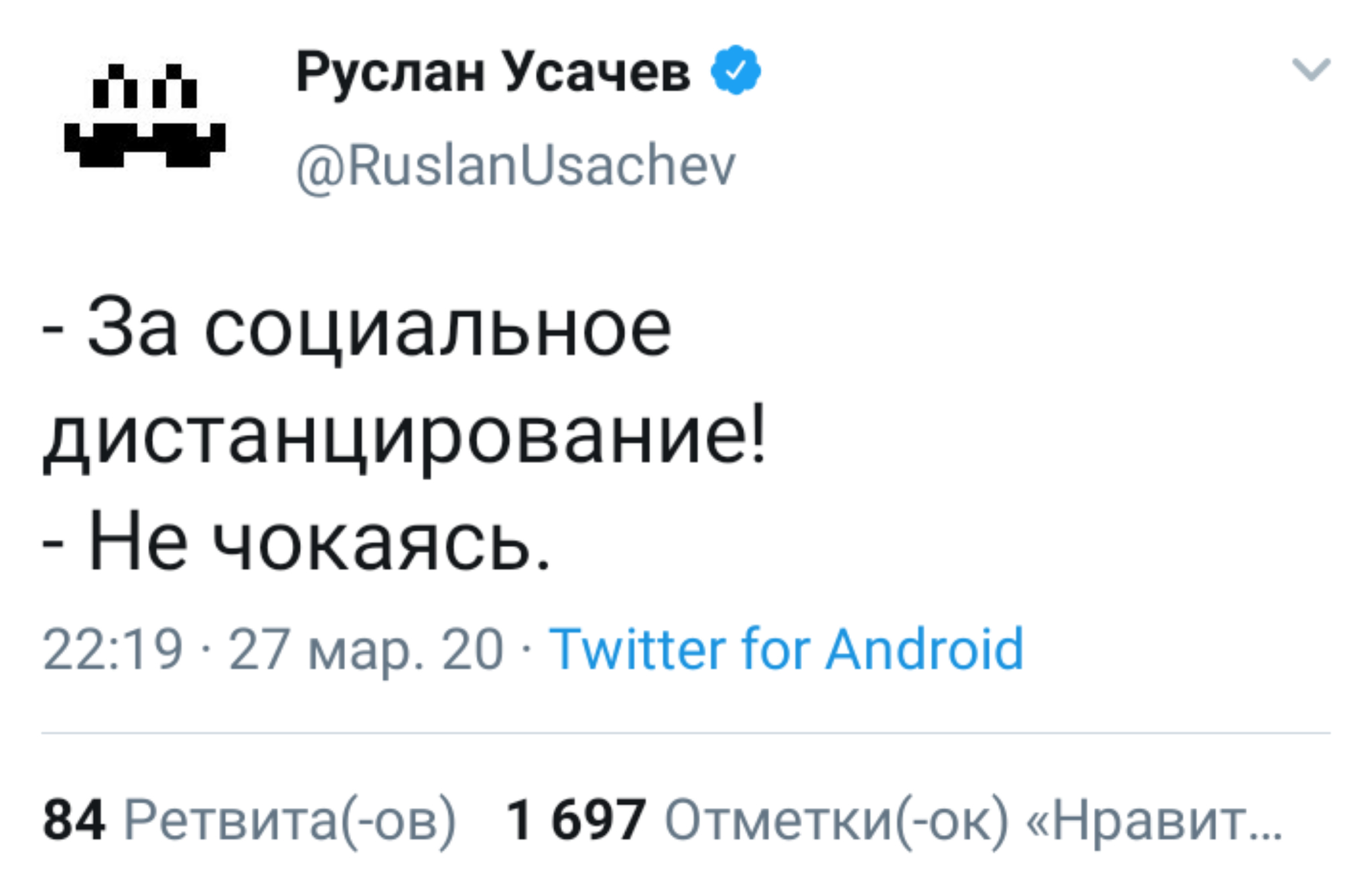The height and width of the screenshot is (892, 1372).
Task: Open the Руслан Усачев display name
Action: 493,72
